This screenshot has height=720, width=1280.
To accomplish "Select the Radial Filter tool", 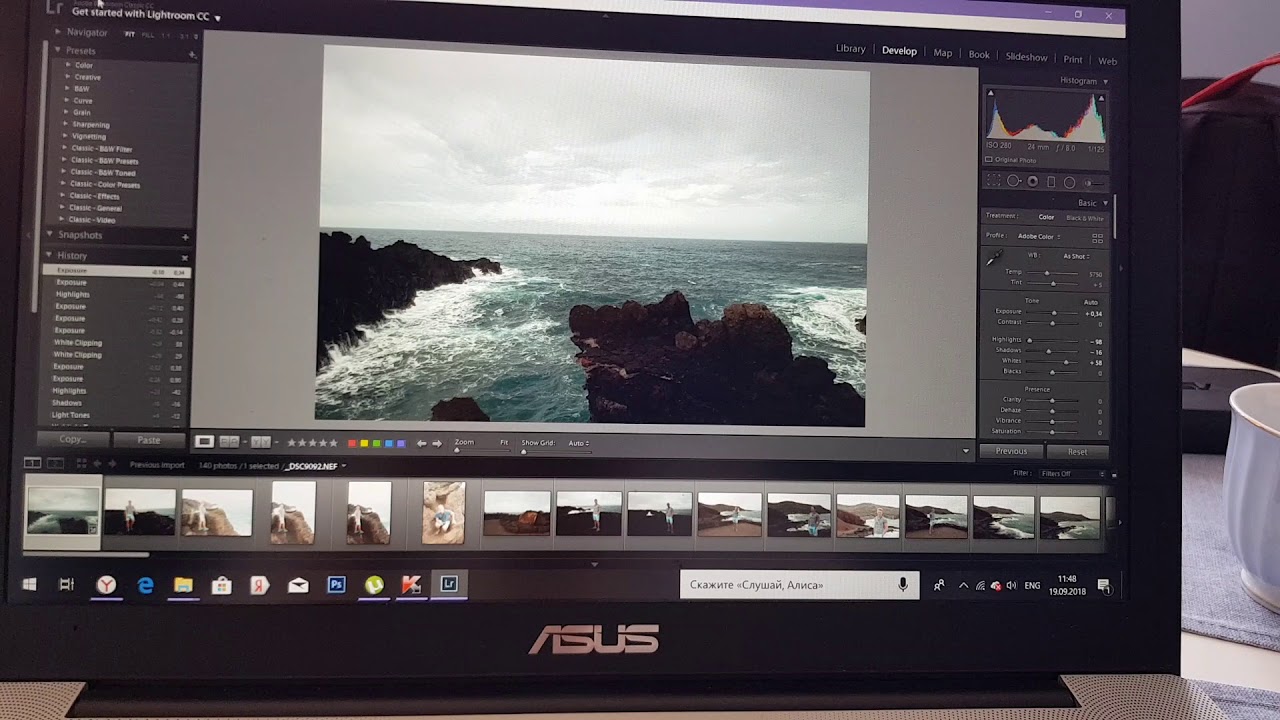I will (x=1069, y=183).
